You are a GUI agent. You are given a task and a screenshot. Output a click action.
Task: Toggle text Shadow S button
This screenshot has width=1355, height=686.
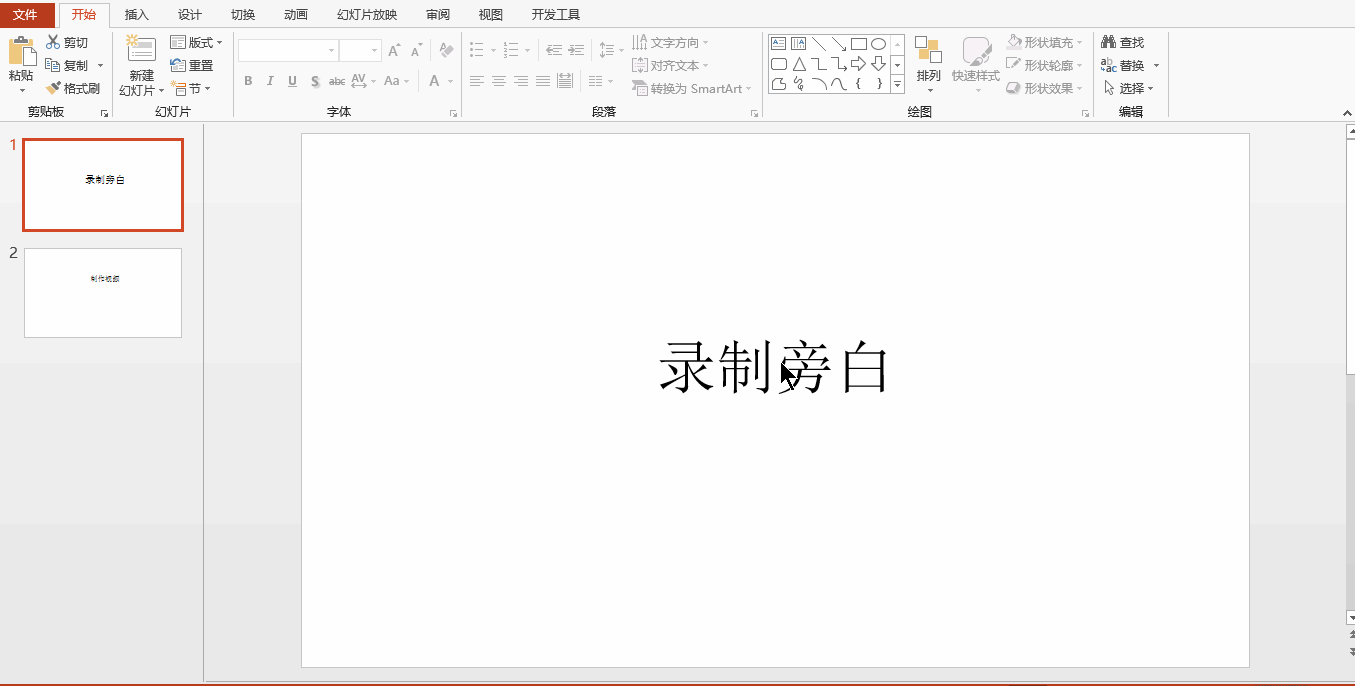click(x=315, y=81)
